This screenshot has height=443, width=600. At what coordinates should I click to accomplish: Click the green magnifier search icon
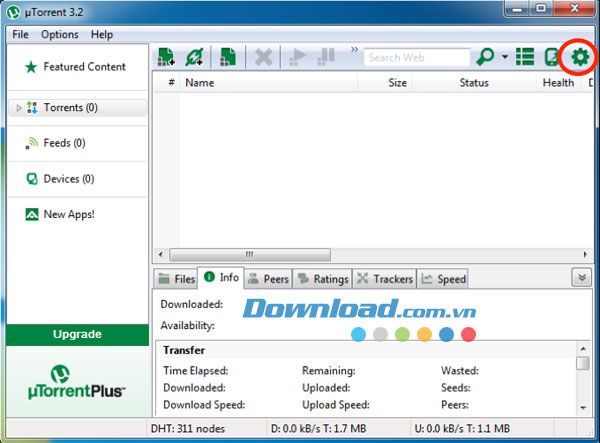click(485, 57)
